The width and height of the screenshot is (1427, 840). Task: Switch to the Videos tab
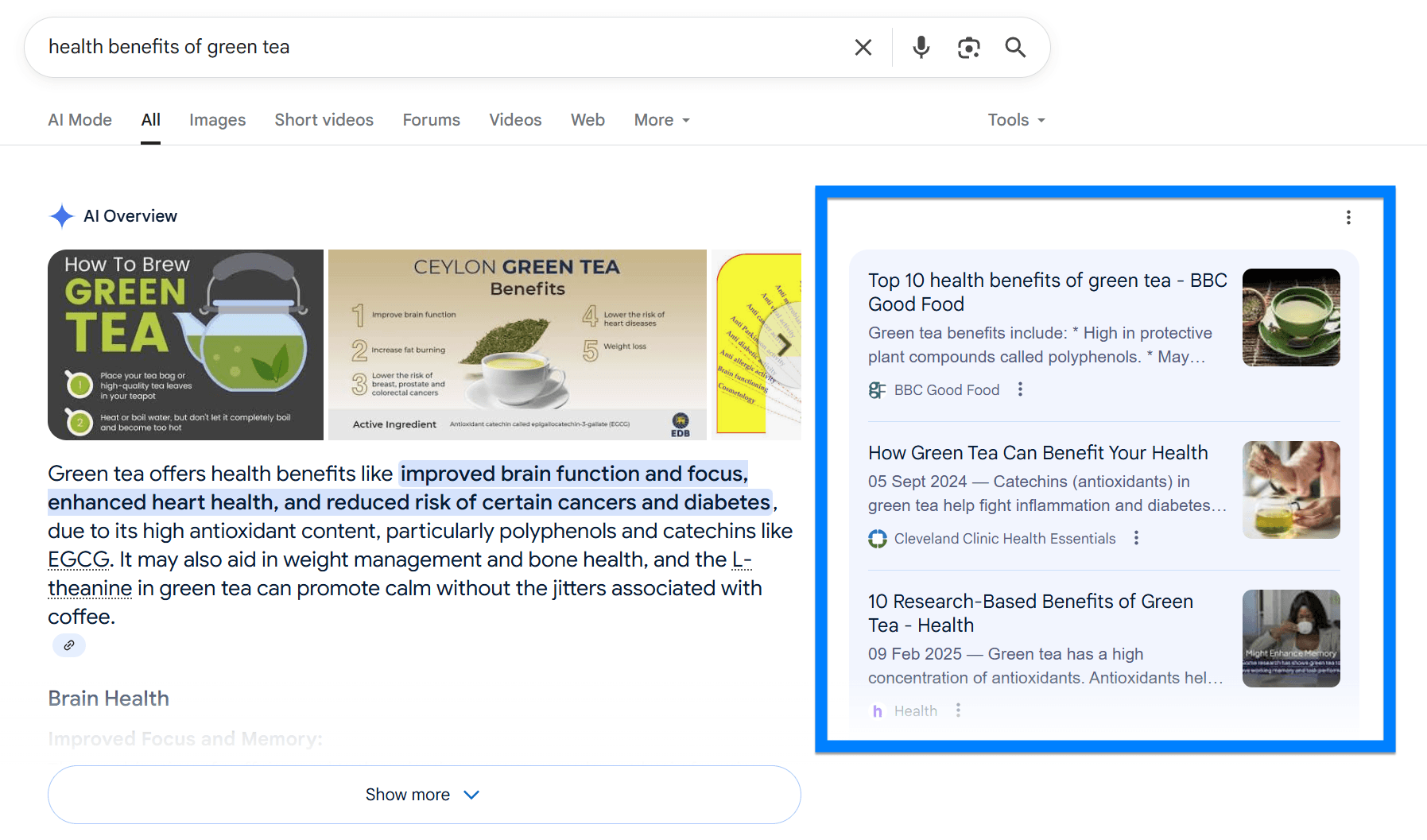[x=515, y=120]
